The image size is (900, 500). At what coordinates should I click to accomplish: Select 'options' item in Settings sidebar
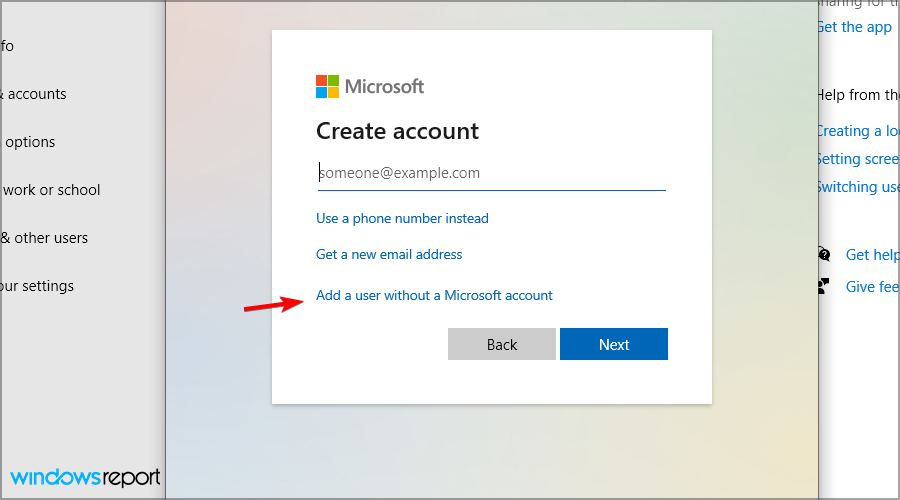coord(29,142)
